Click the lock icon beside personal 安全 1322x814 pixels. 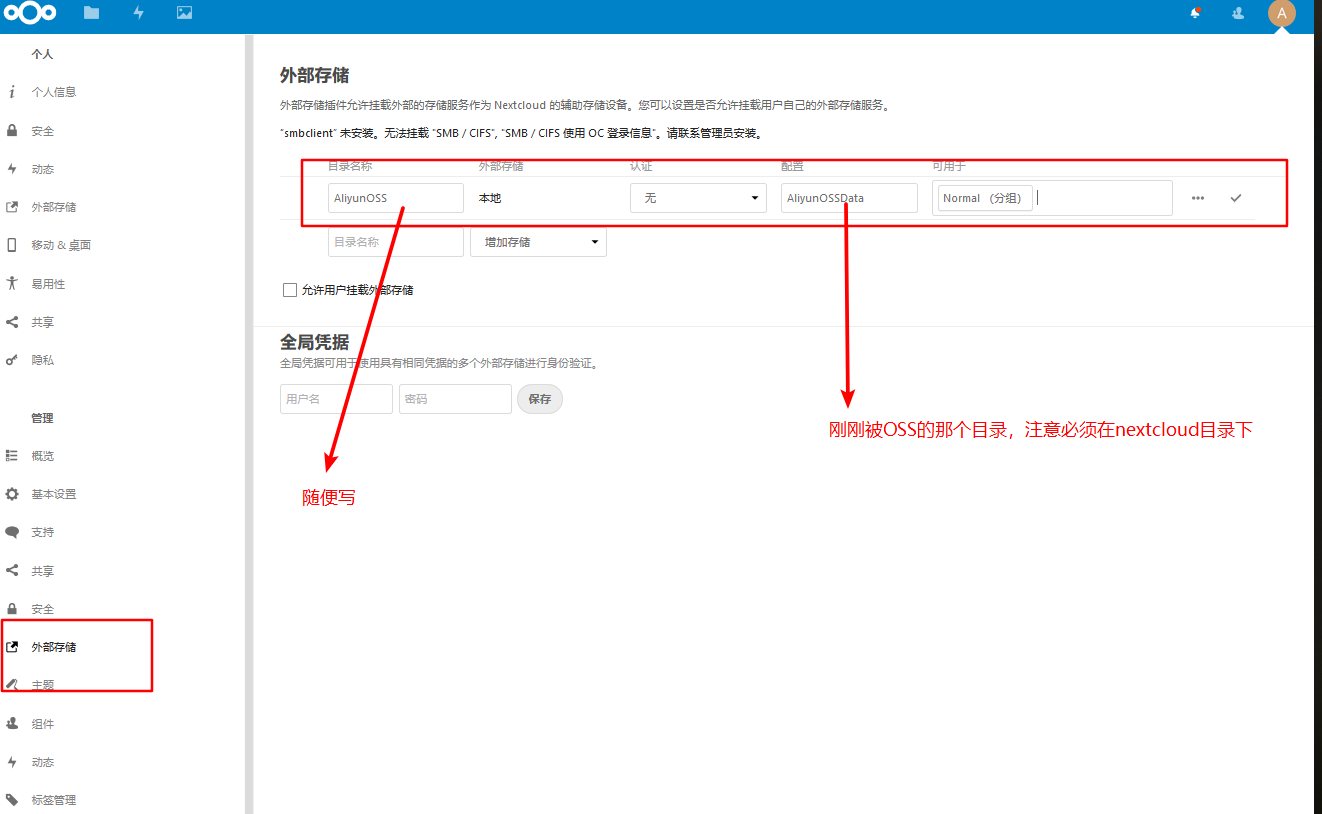coord(12,130)
